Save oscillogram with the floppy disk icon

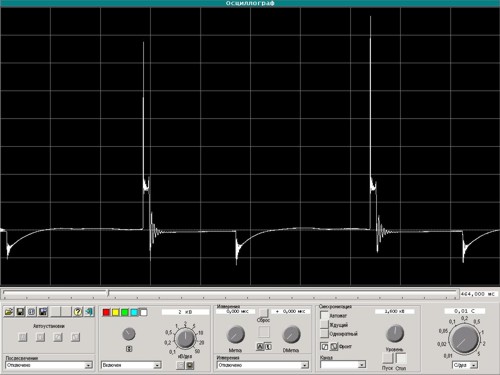(20, 312)
